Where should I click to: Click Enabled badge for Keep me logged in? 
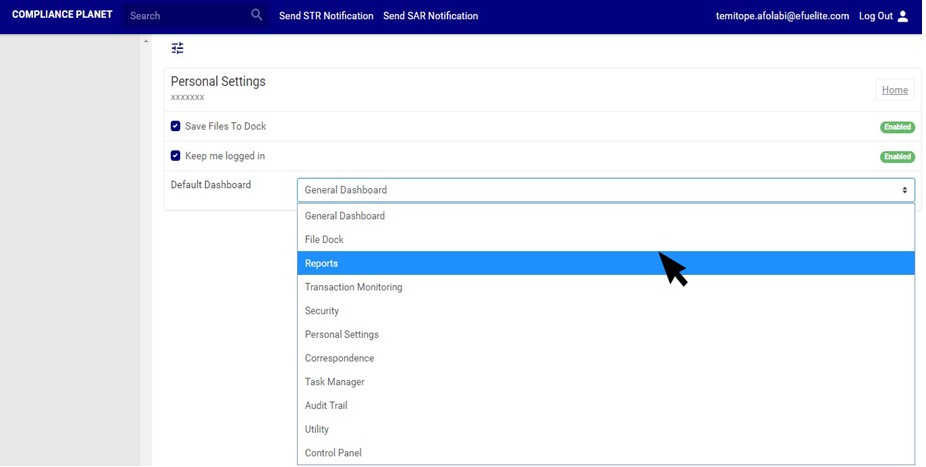coord(897,157)
